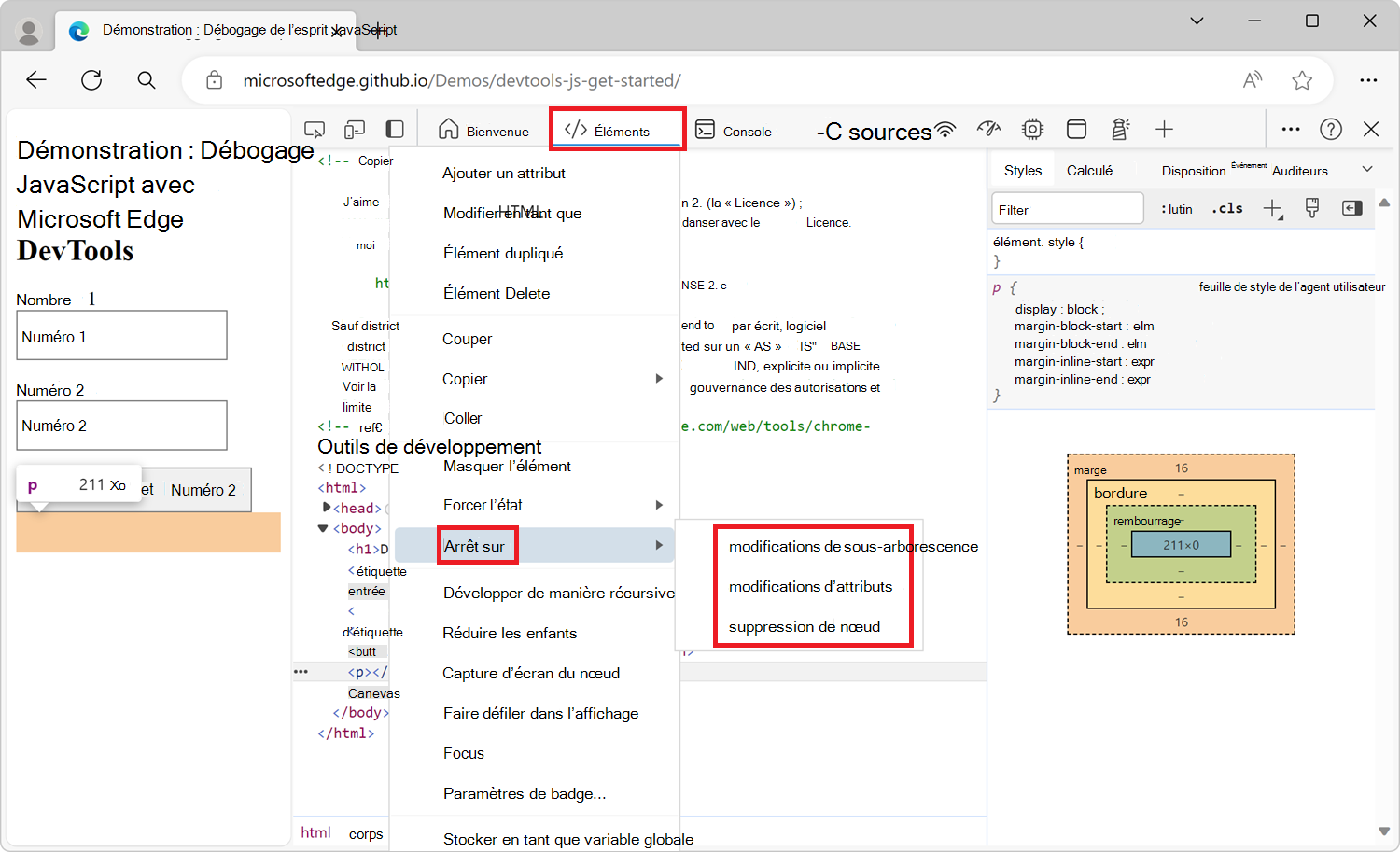Click the performance gauge icon in toolbar
The height and width of the screenshot is (852, 1400).
pos(988,129)
